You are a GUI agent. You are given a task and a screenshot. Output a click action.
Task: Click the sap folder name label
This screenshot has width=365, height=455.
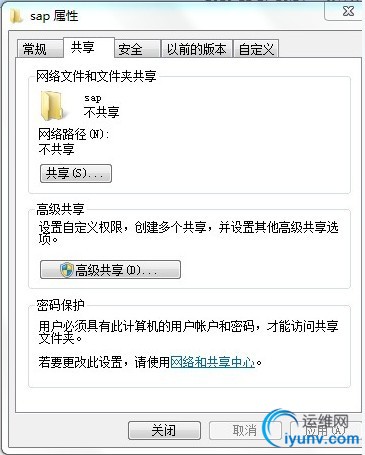[x=93, y=98]
